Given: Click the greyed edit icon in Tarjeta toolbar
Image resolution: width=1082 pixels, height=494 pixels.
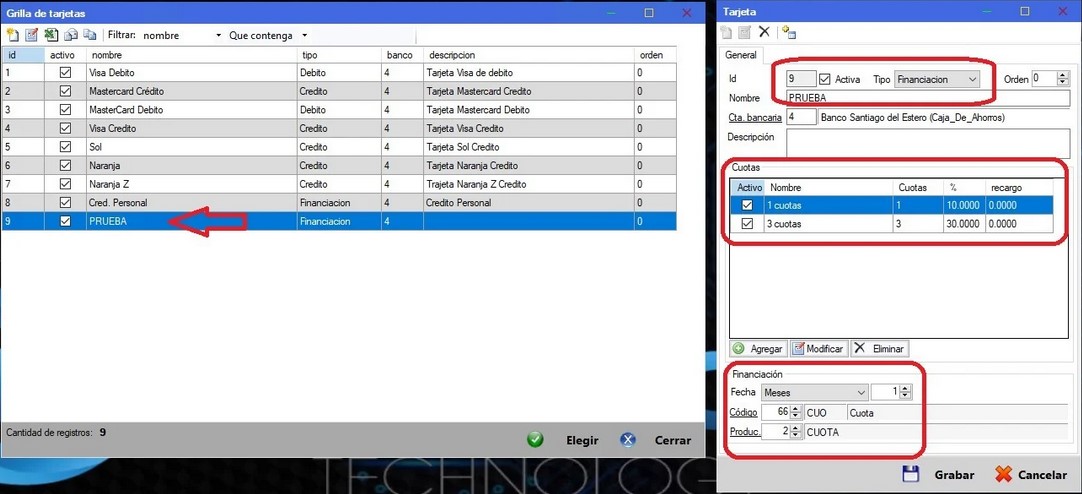Looking at the screenshot, I should click(745, 32).
